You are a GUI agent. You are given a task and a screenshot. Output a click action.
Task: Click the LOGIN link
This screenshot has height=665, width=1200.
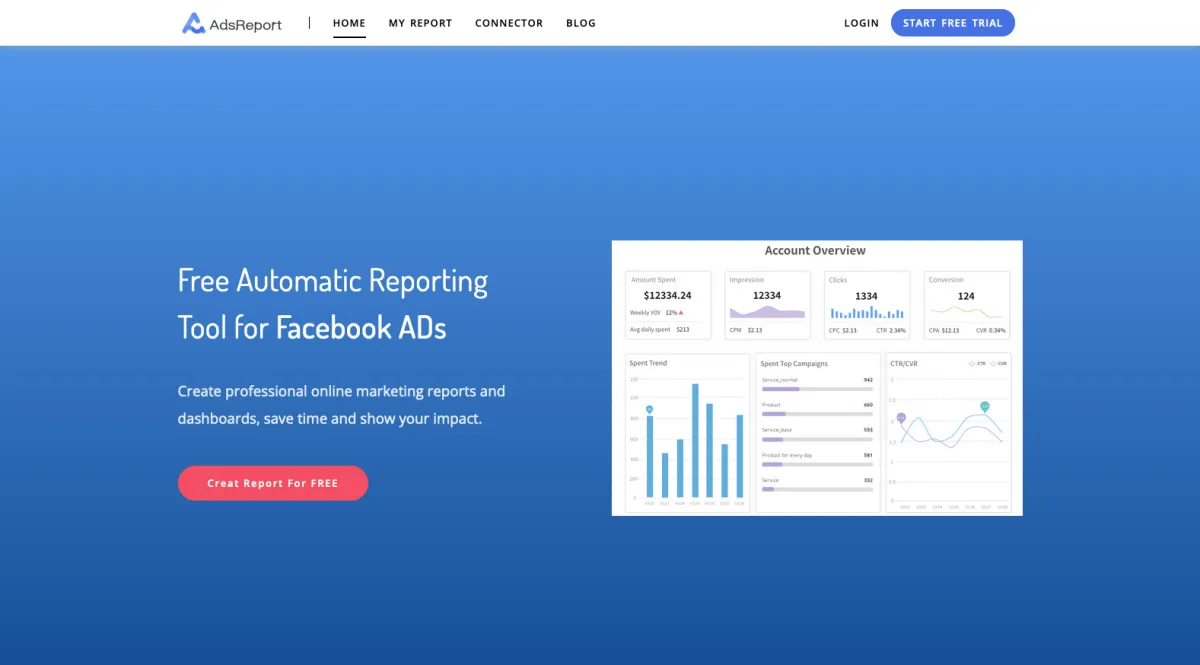click(x=861, y=23)
